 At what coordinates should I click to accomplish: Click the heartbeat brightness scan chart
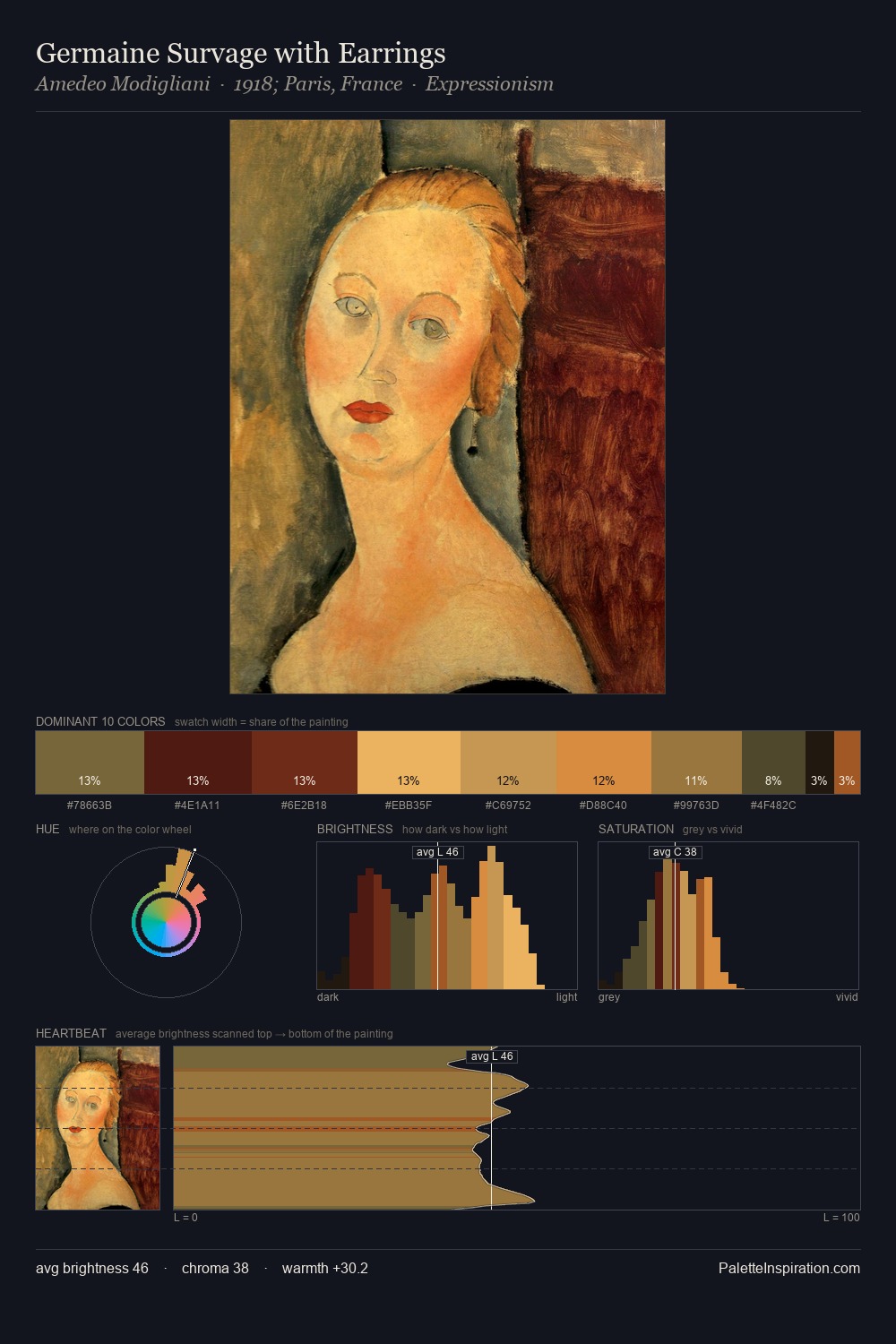tap(517, 1128)
